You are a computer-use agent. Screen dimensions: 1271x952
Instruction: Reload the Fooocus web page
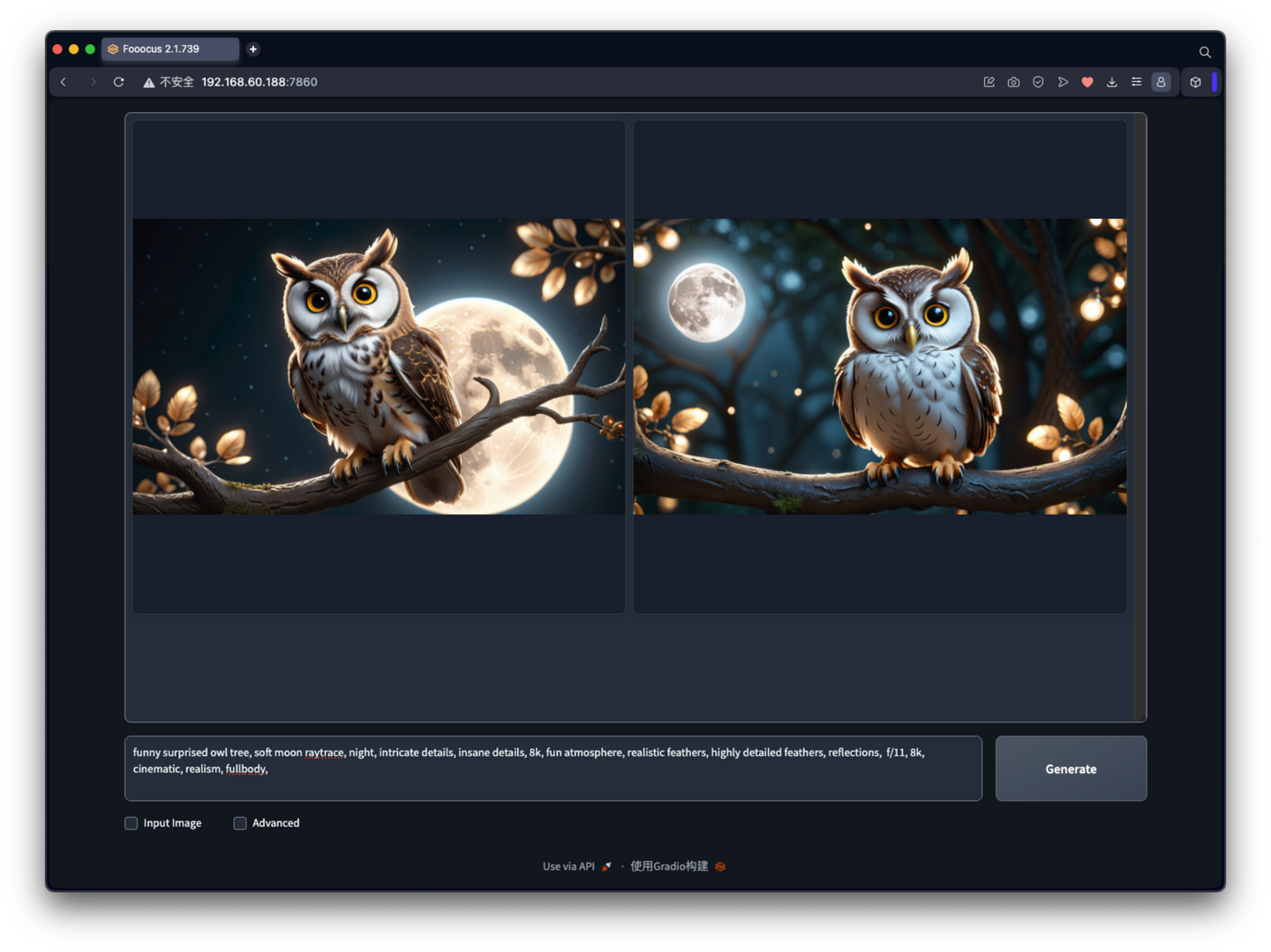point(118,81)
